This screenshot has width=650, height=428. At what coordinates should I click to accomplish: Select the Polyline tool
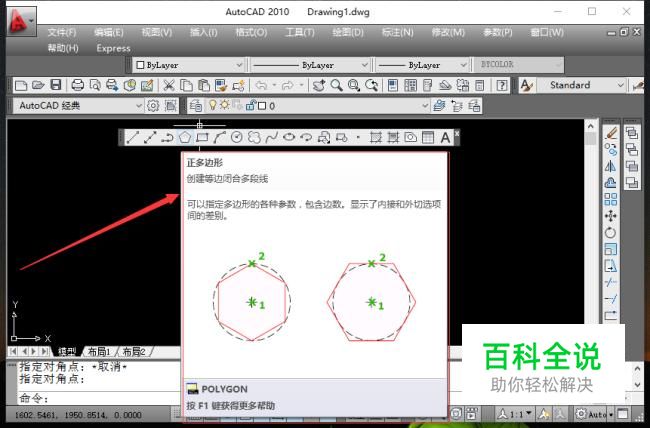[167, 137]
